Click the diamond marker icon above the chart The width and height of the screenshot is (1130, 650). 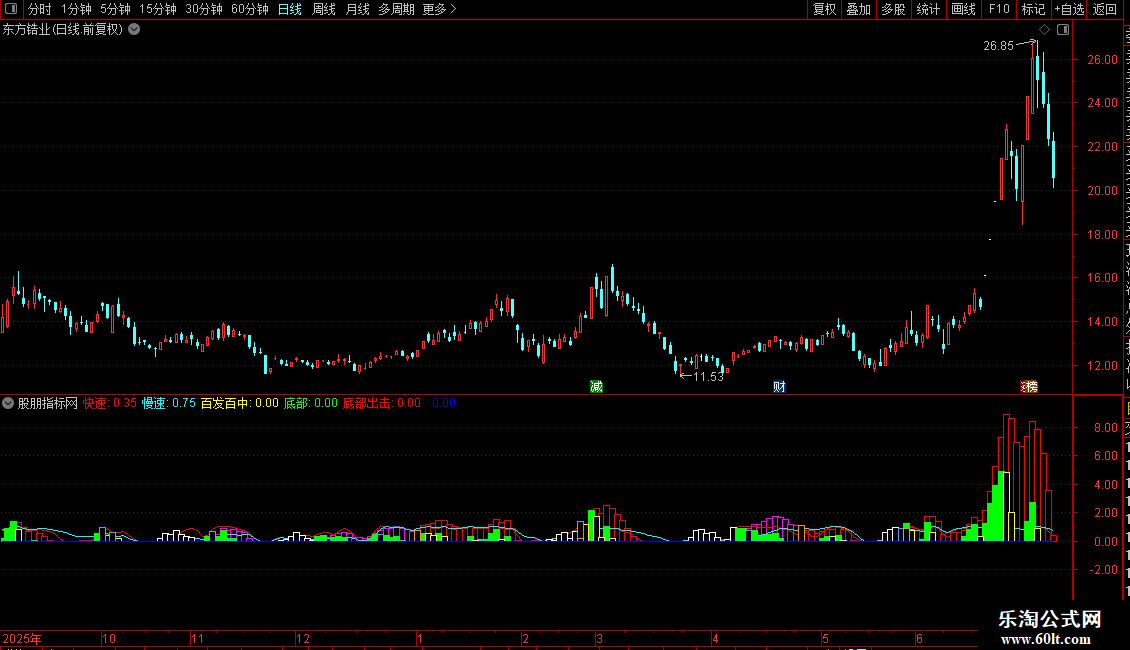tap(1044, 30)
